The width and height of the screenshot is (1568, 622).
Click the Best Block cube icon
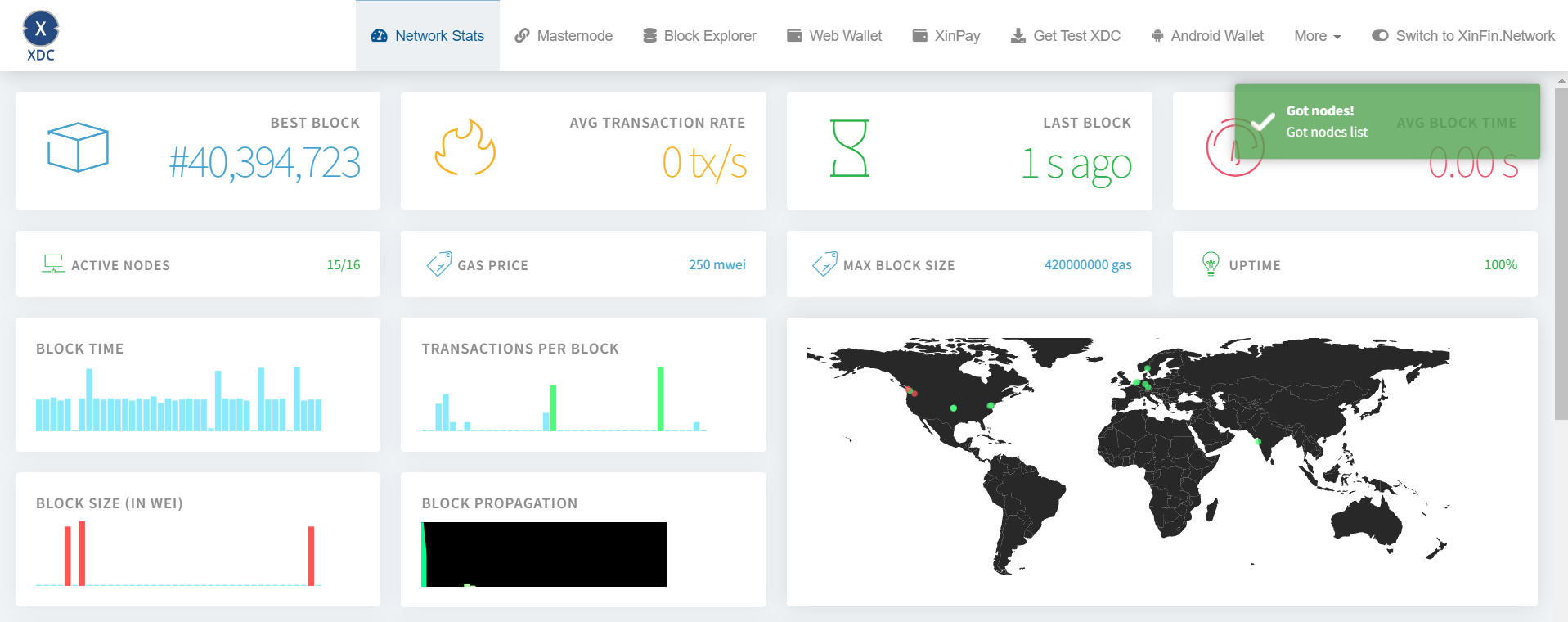coord(78,147)
